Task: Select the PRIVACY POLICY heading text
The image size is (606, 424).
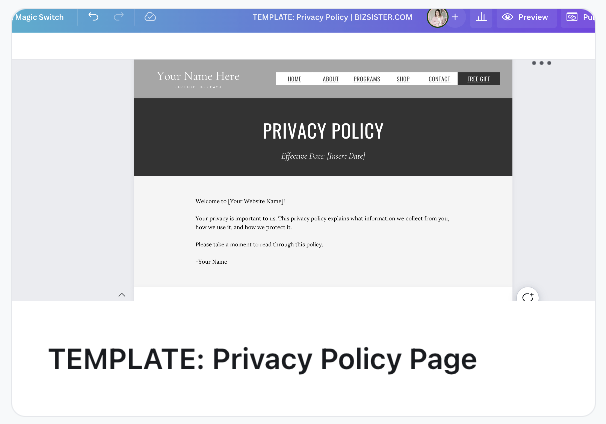Action: 323,131
